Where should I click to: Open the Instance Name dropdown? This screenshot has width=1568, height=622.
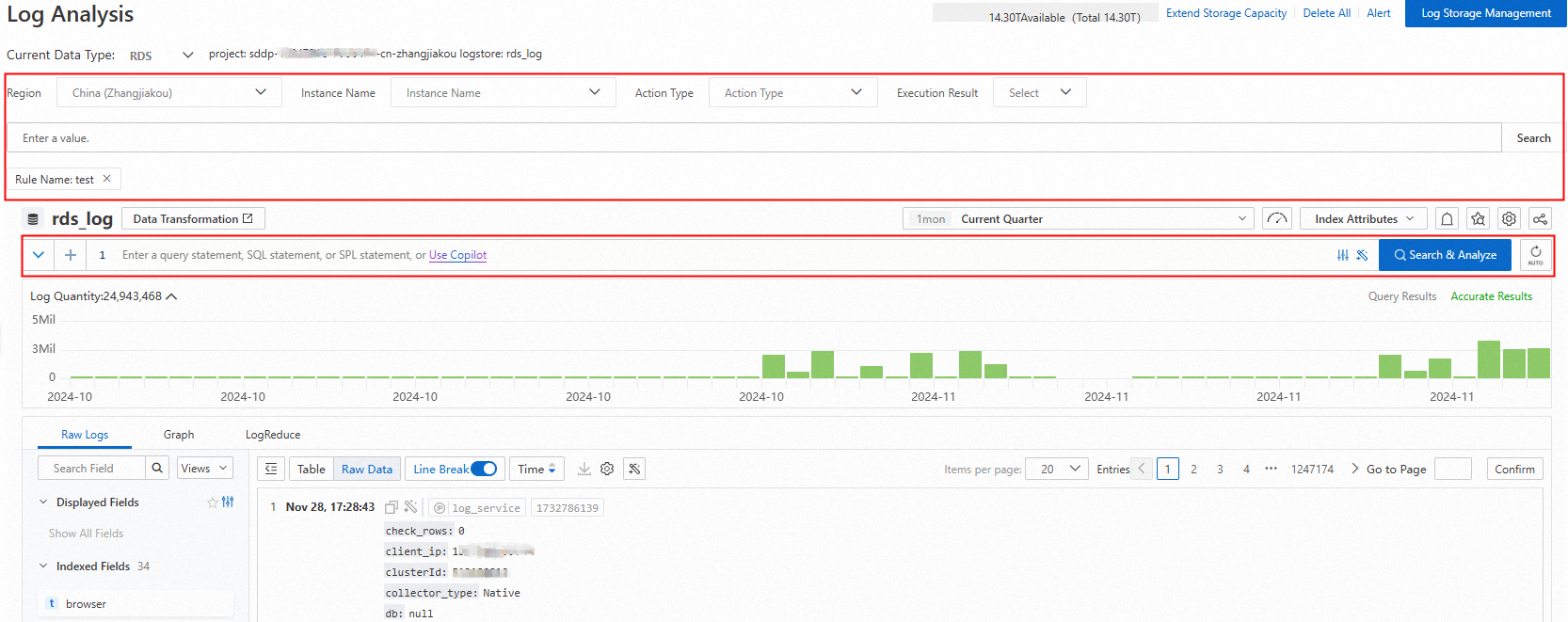(x=503, y=92)
